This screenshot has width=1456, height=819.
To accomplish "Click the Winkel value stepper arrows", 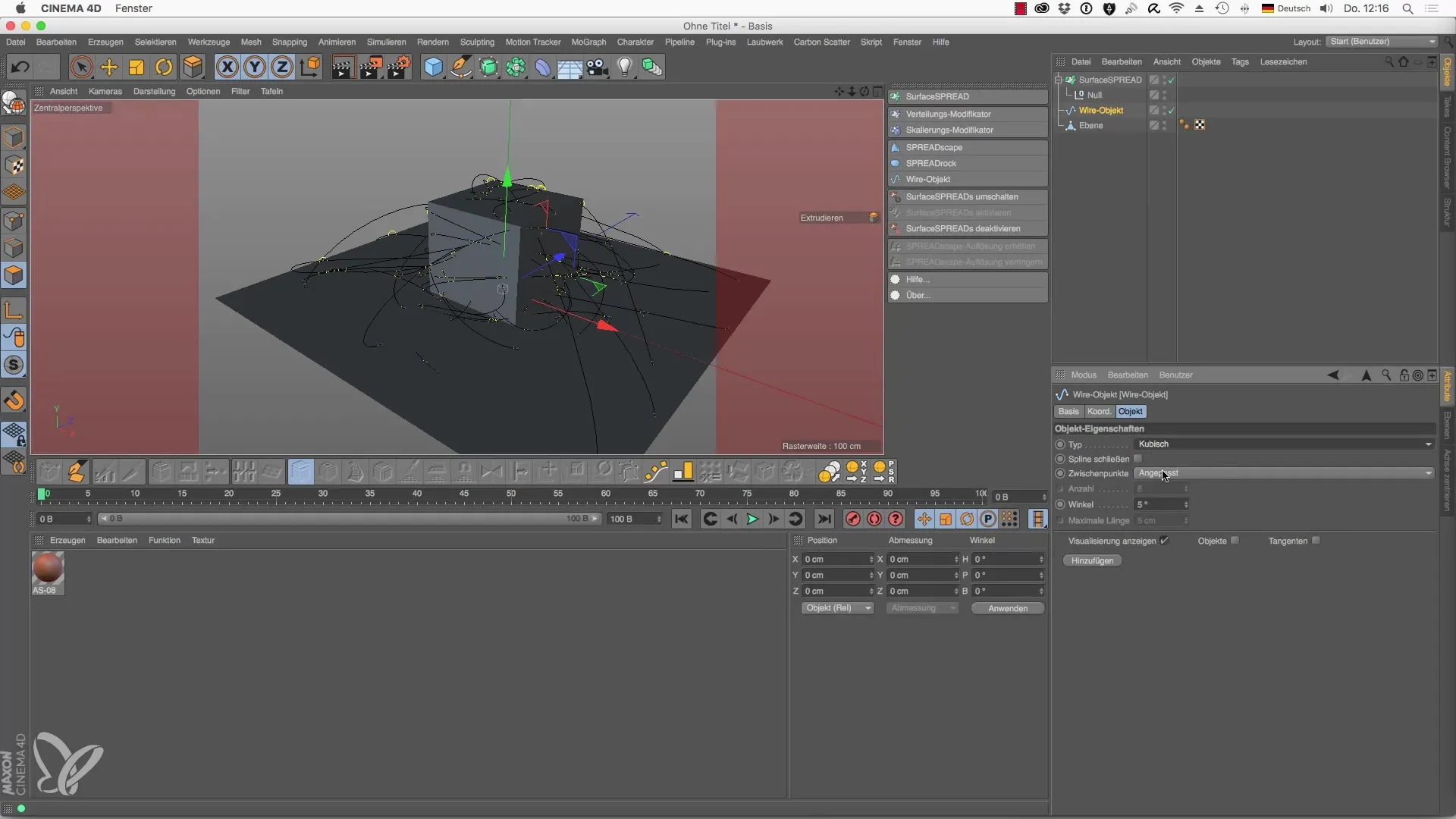I will 1186,505.
